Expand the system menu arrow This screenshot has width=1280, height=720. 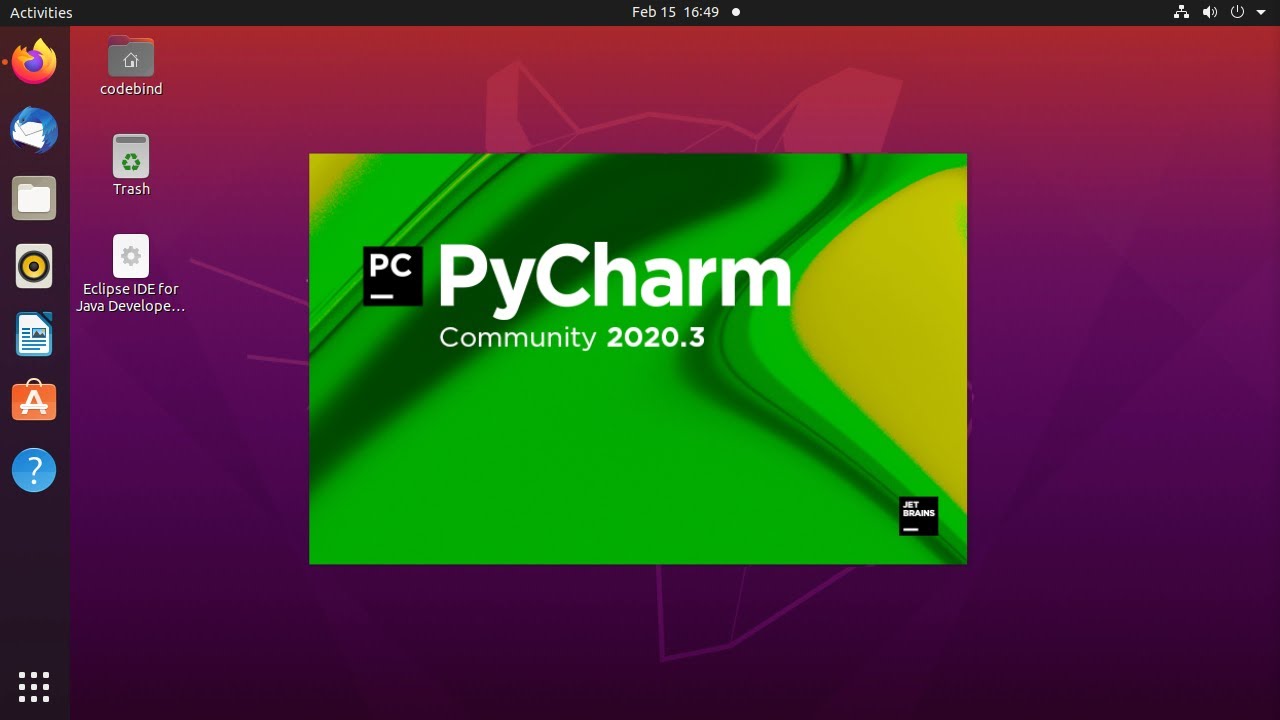pyautogui.click(x=1261, y=13)
